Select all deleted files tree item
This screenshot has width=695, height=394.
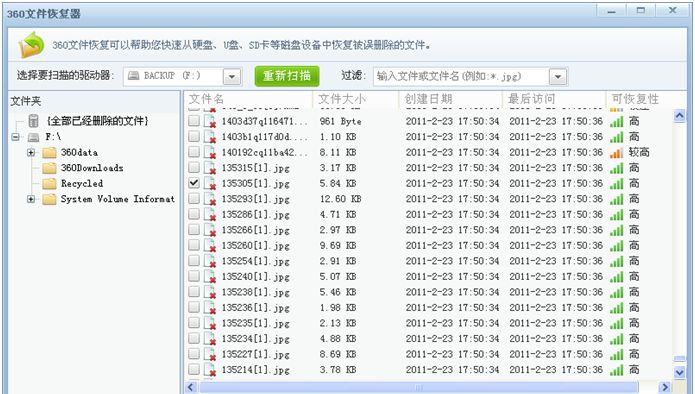98,121
